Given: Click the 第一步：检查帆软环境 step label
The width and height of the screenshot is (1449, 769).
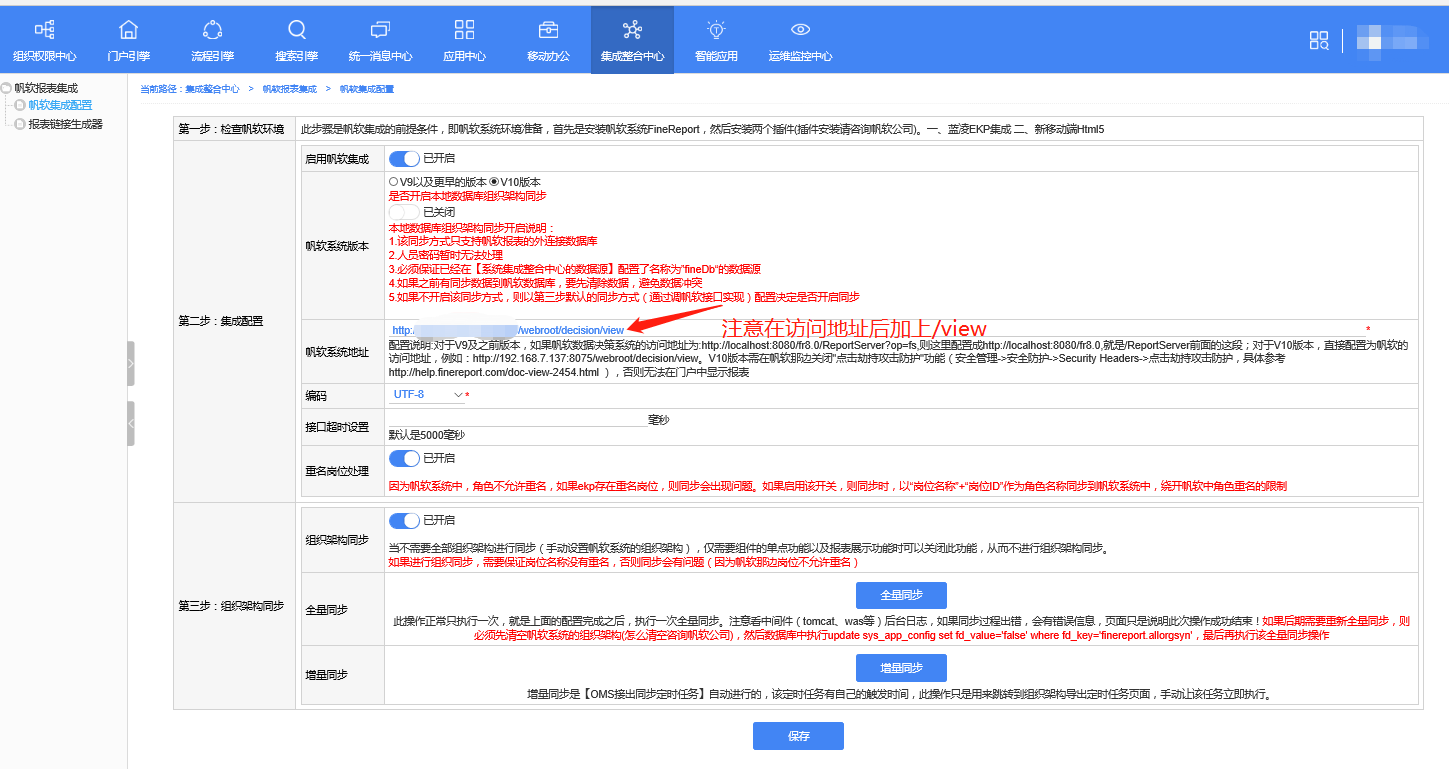Looking at the screenshot, I should click(x=231, y=129).
